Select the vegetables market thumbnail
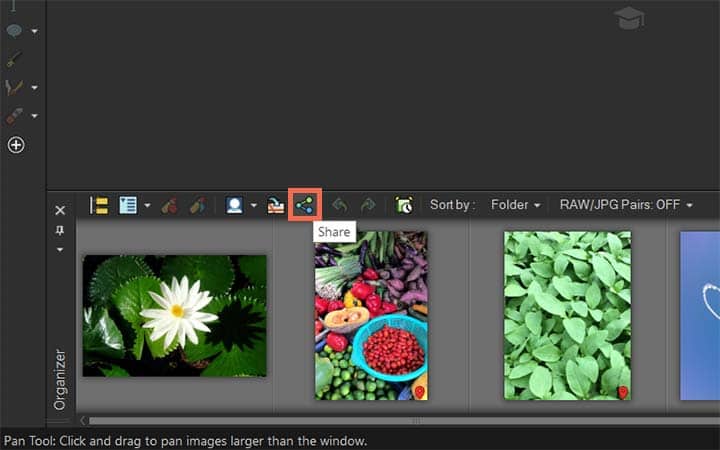The width and height of the screenshot is (720, 450). click(x=371, y=315)
